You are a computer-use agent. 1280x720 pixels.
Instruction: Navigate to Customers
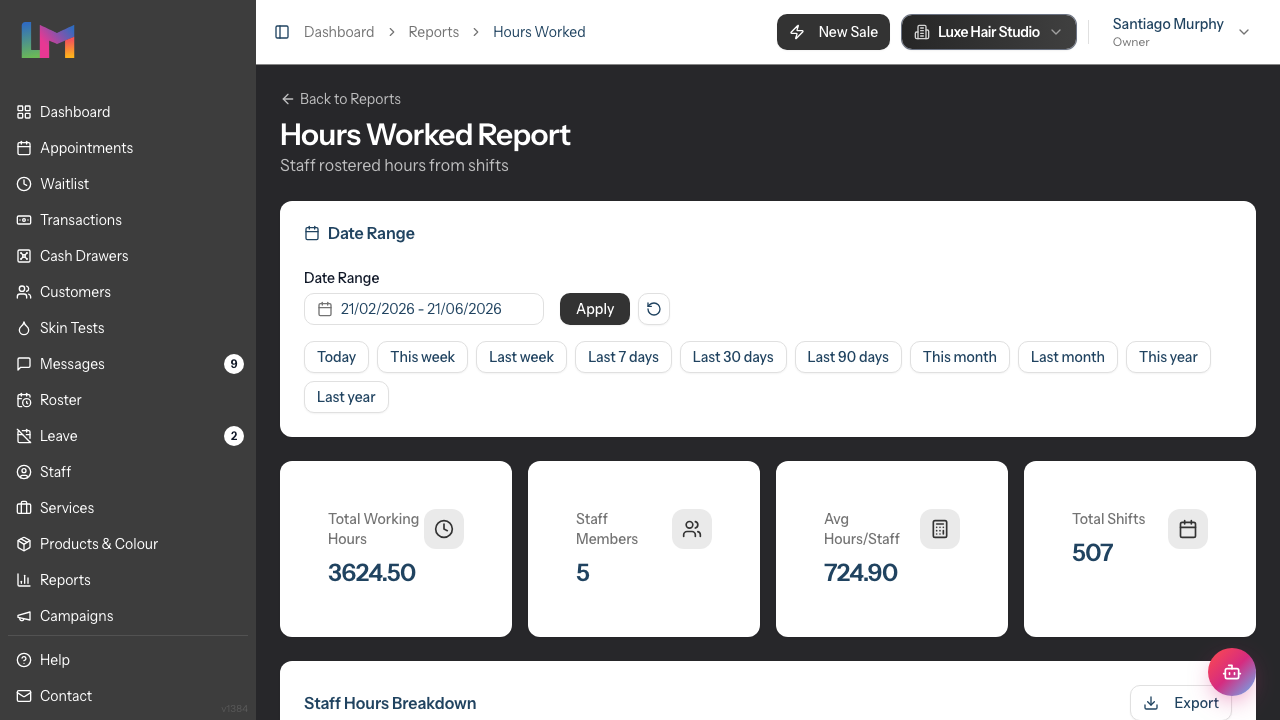(128, 292)
